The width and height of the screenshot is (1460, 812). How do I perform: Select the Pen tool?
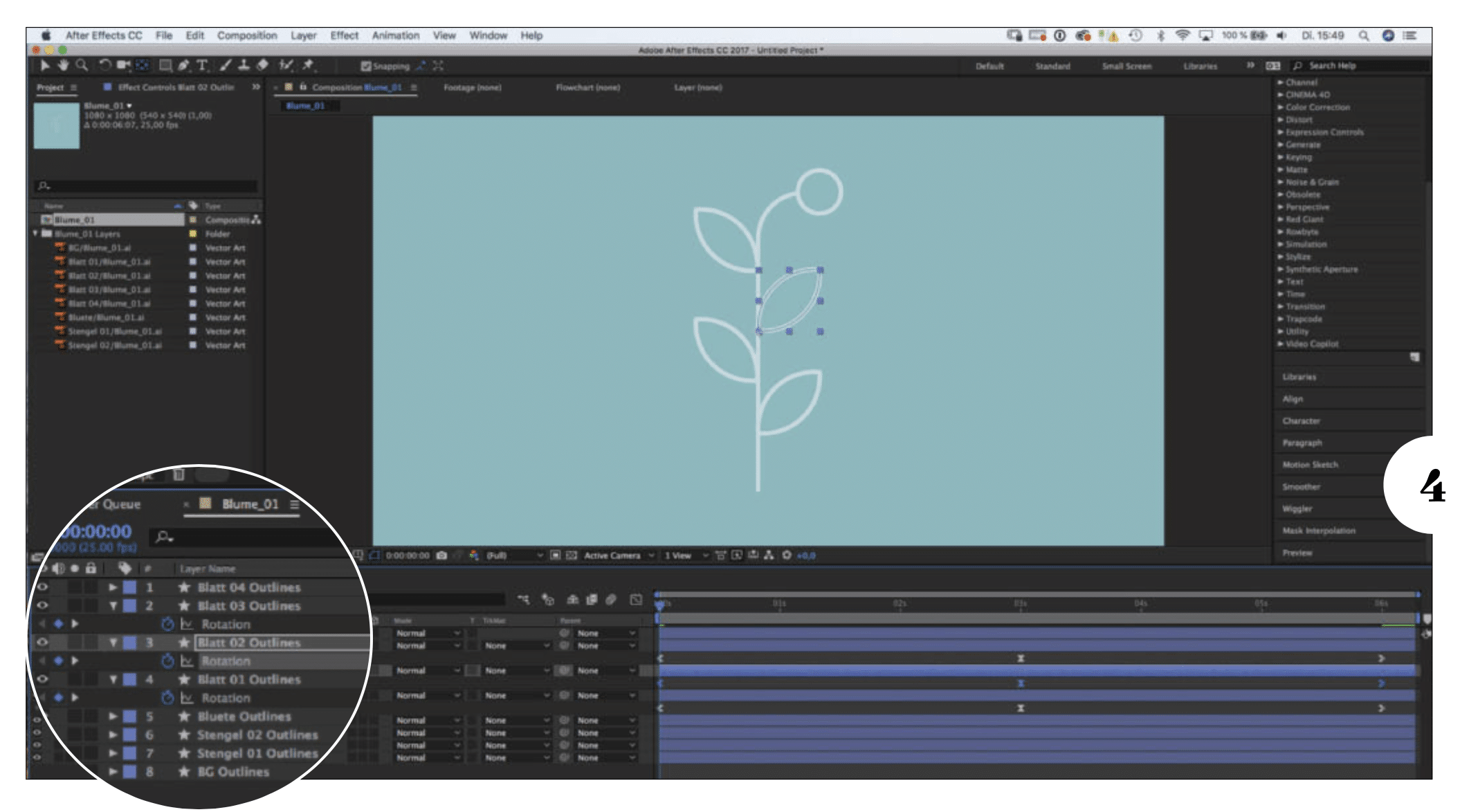pyautogui.click(x=183, y=66)
